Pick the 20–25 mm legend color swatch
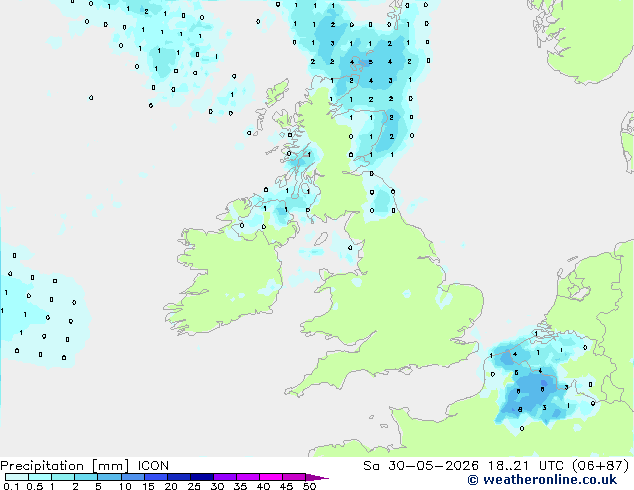The height and width of the screenshot is (490, 634). 179,477
